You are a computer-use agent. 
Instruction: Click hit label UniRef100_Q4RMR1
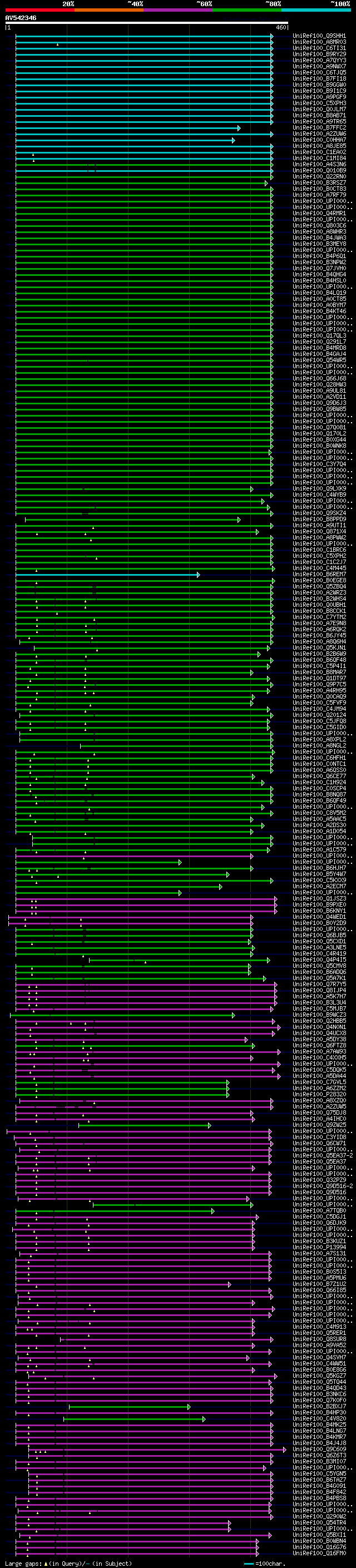pos(319,213)
